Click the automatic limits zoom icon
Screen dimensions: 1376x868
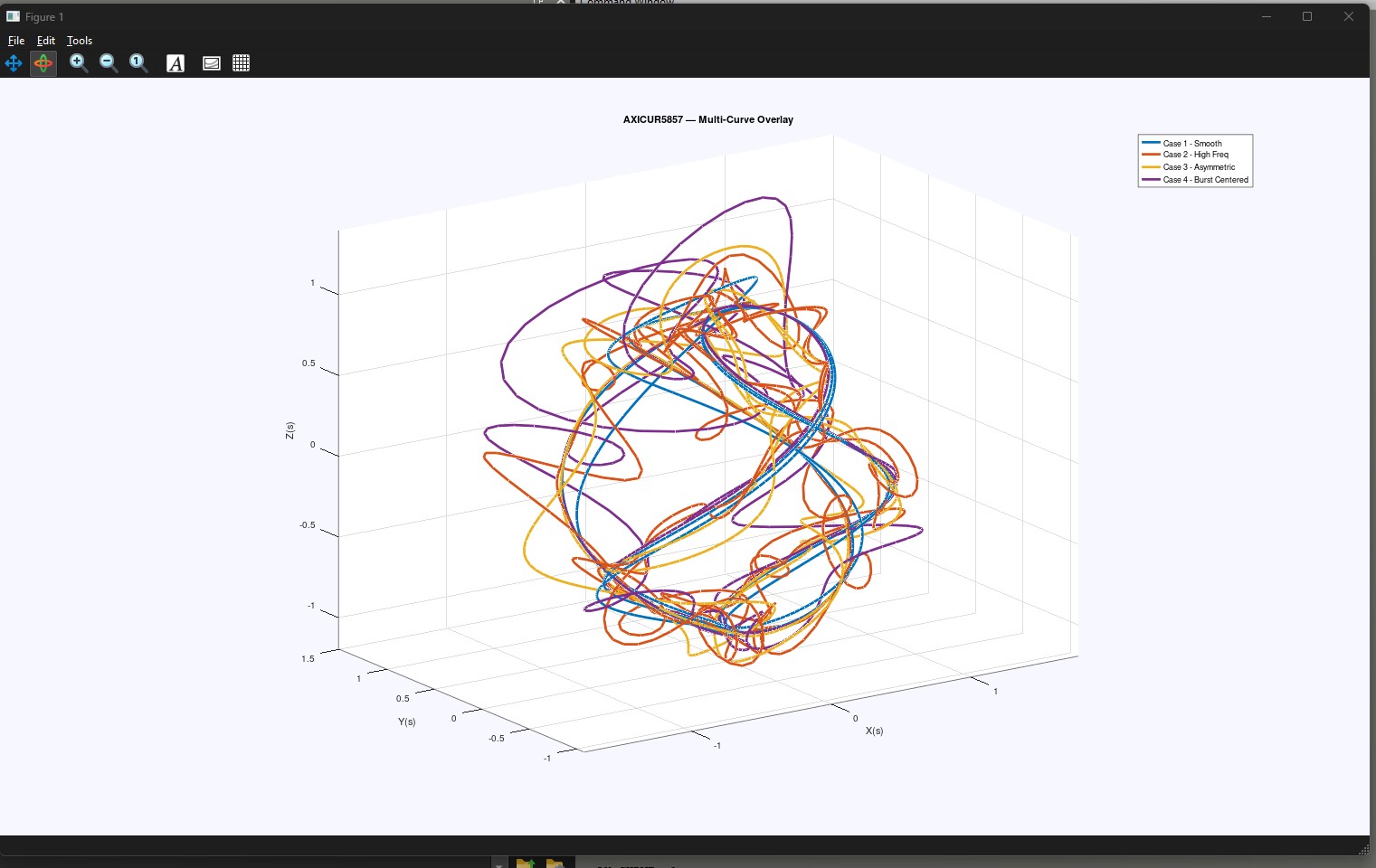click(x=138, y=63)
